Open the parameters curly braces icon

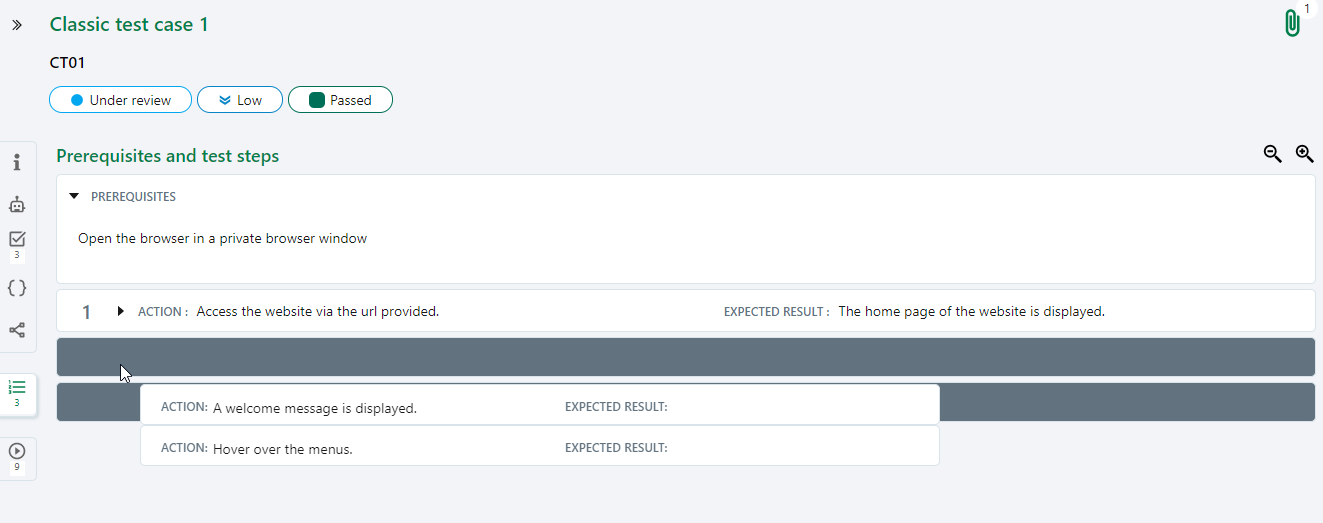coord(17,288)
